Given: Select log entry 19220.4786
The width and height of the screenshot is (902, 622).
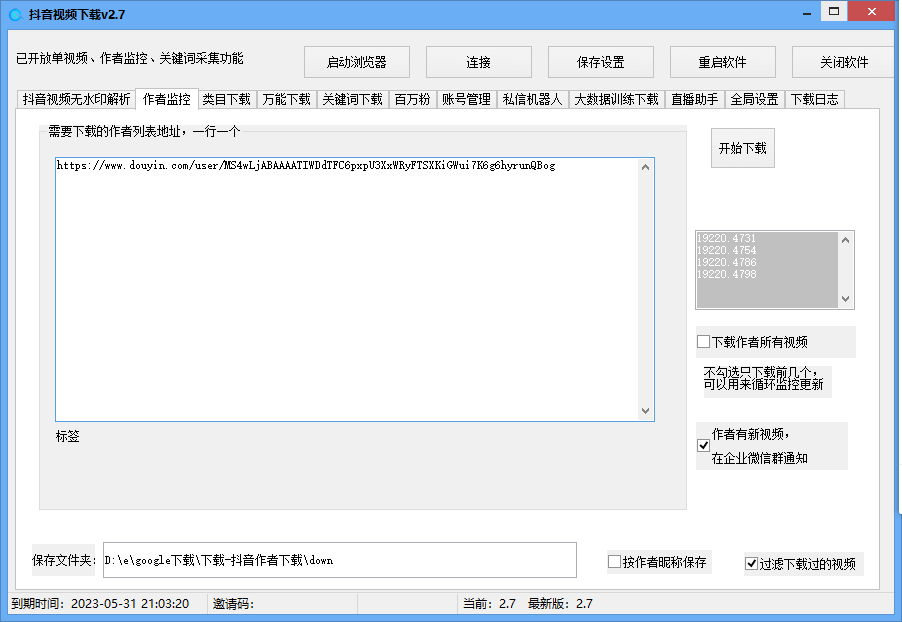Looking at the screenshot, I should coord(727,262).
